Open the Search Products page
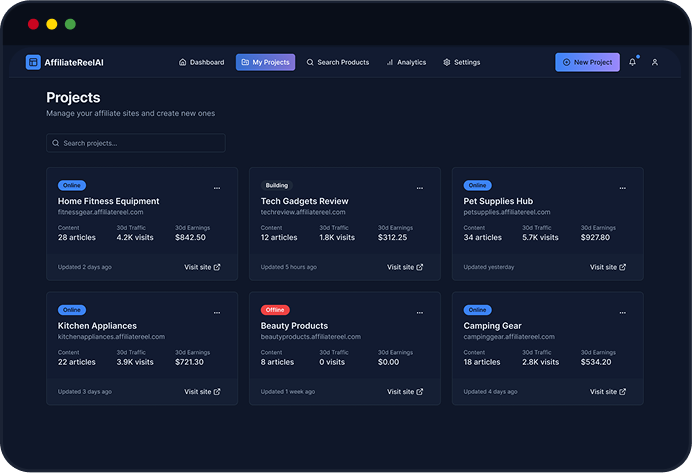Viewport: 692px width, 473px height. (x=338, y=62)
